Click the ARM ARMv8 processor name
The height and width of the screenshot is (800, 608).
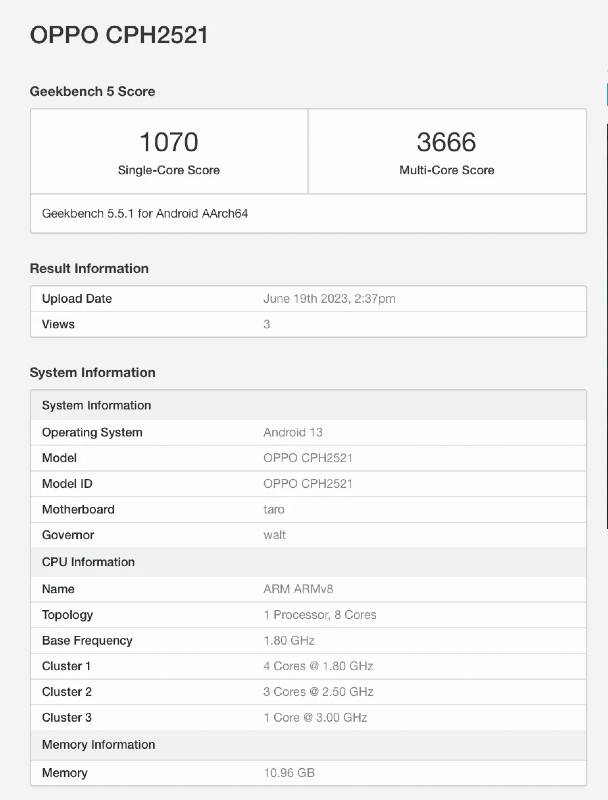tap(298, 589)
